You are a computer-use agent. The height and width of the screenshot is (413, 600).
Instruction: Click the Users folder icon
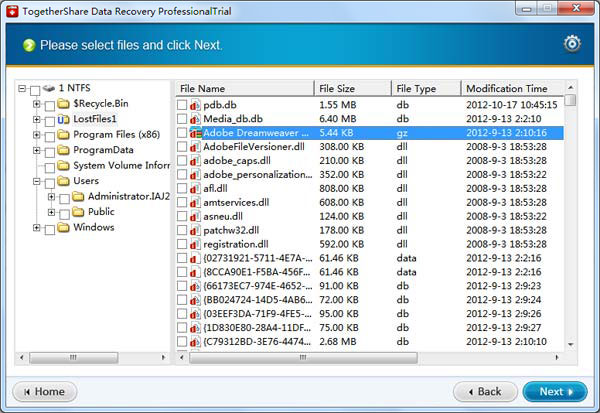coord(63,181)
